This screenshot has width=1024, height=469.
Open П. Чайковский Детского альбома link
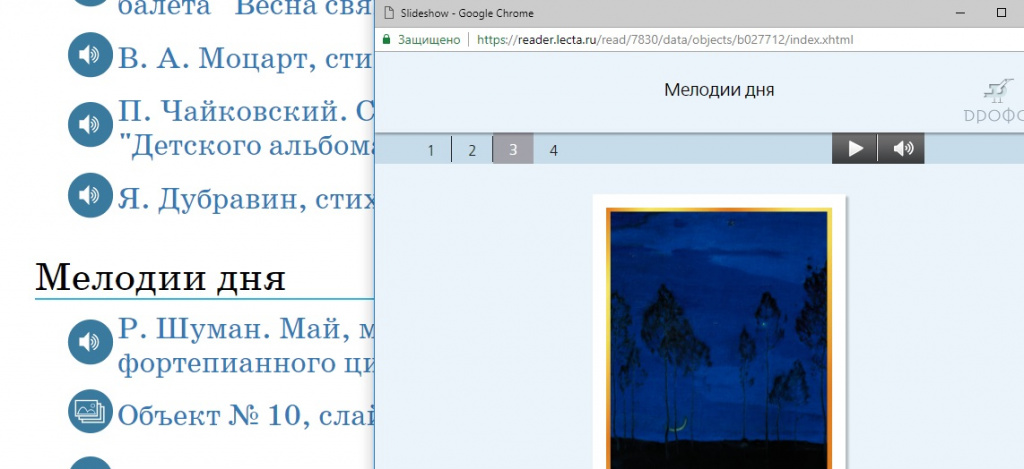246,129
